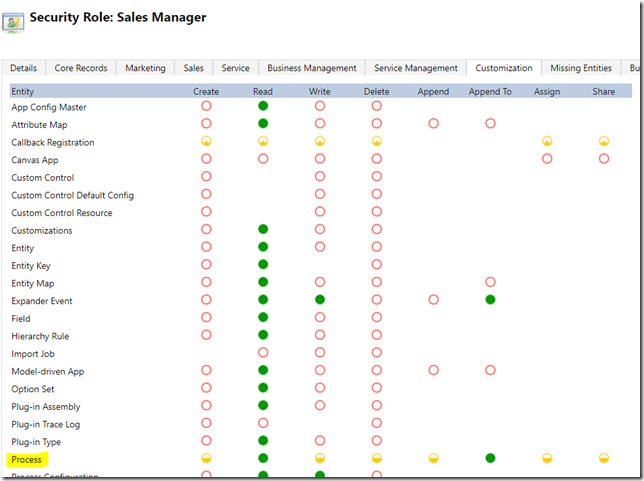Screen dimensions: 644x481
Task: Select the Hierarchy Rule entity name
Action: click(40, 336)
